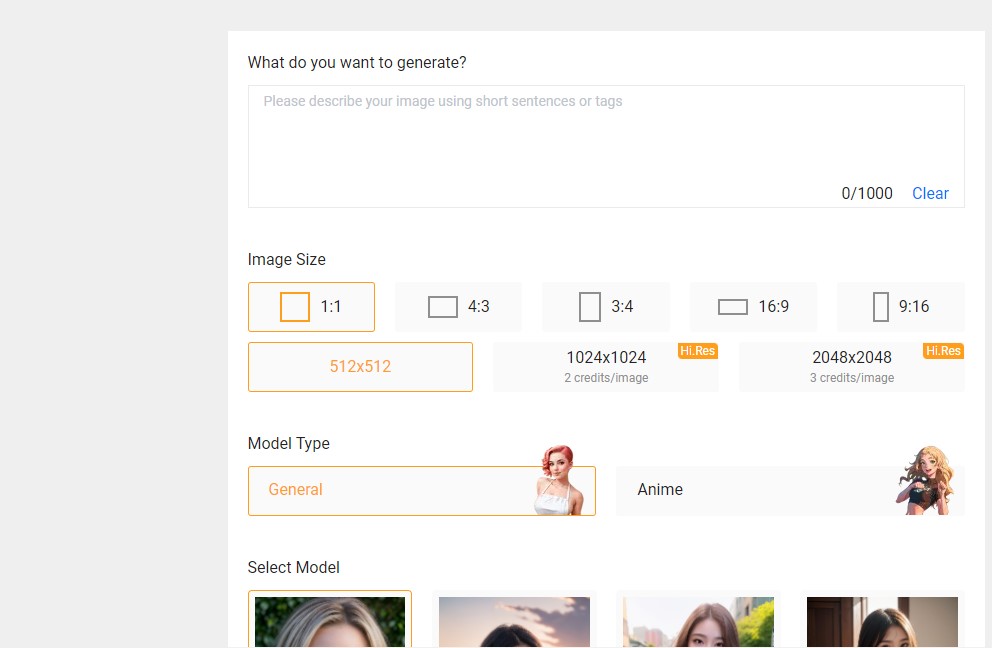Click the red-haired woman General model image
Image resolution: width=992 pixels, height=648 pixels.
(558, 480)
